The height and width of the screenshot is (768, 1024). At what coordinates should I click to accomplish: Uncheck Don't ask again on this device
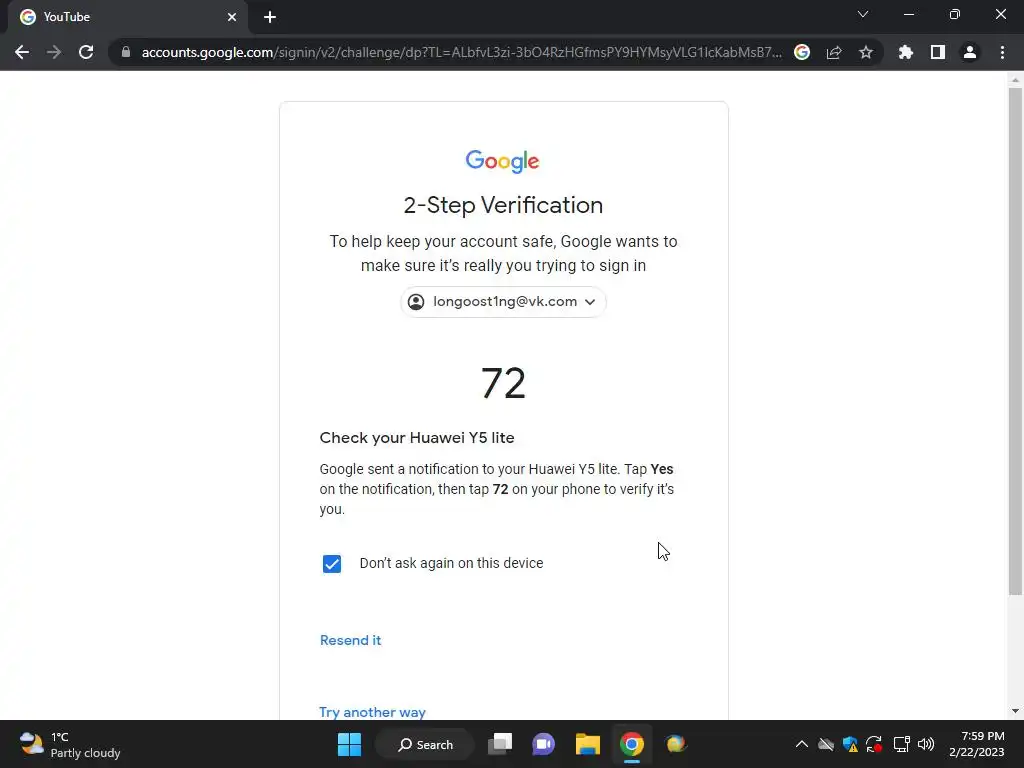tap(332, 564)
